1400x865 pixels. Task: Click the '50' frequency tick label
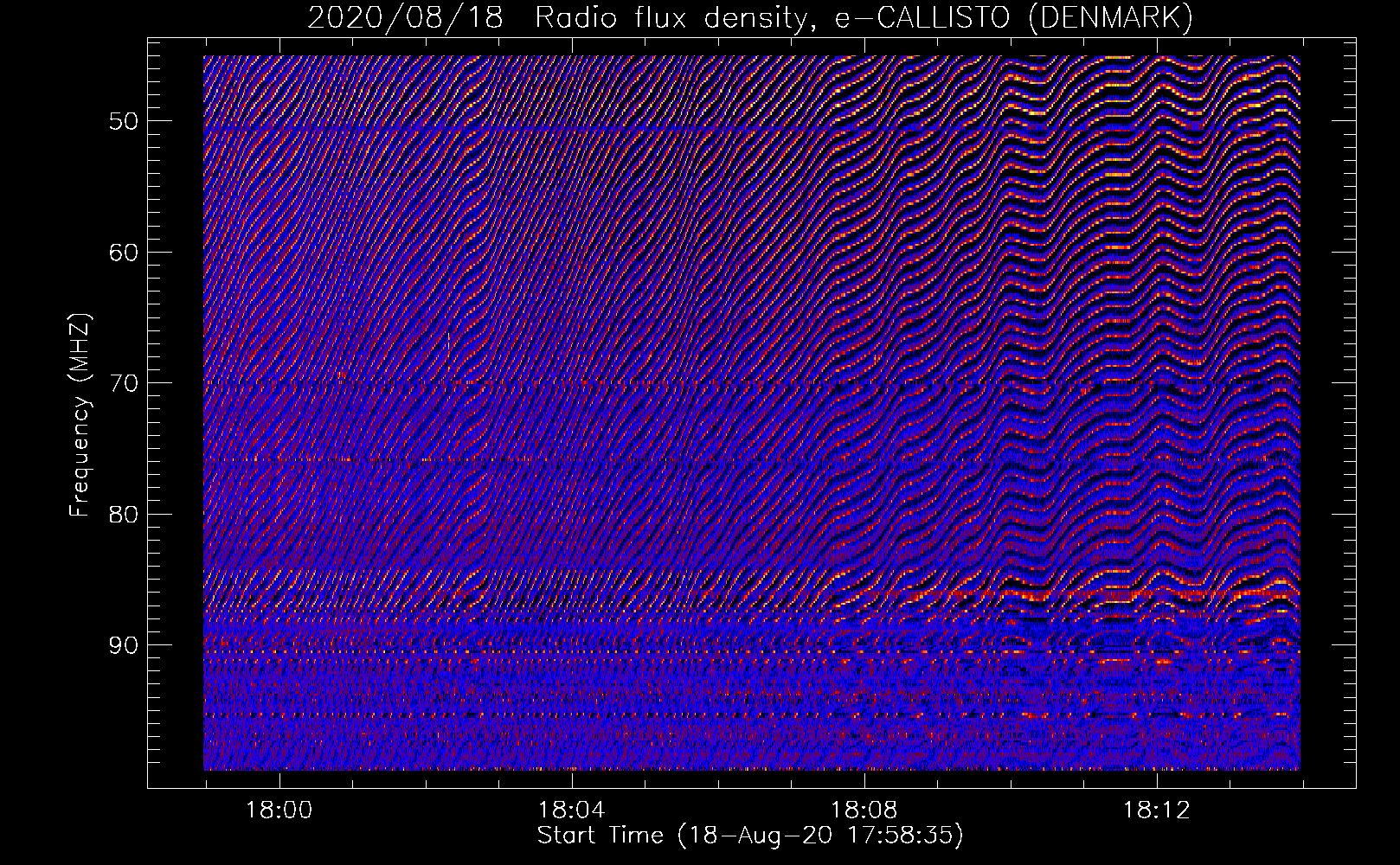(x=122, y=120)
